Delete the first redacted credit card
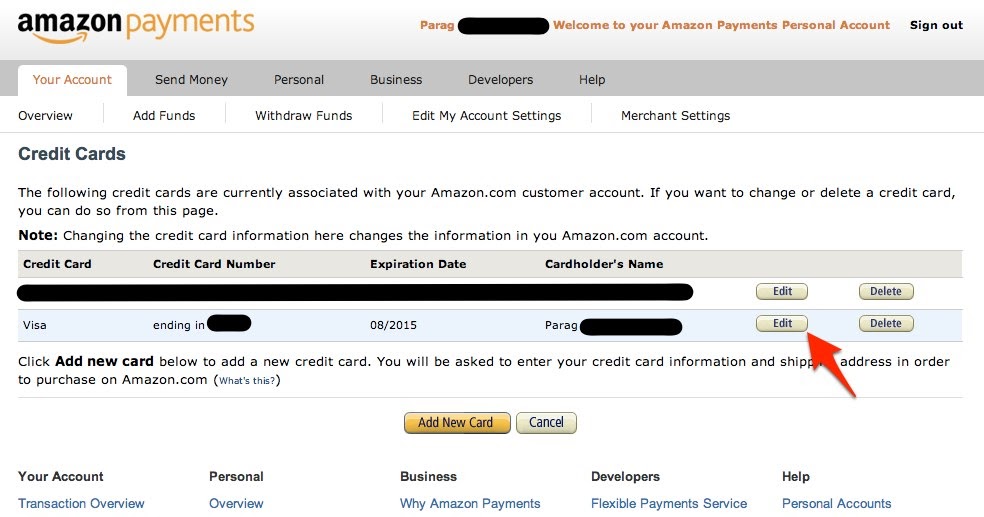984x517 pixels. (885, 291)
